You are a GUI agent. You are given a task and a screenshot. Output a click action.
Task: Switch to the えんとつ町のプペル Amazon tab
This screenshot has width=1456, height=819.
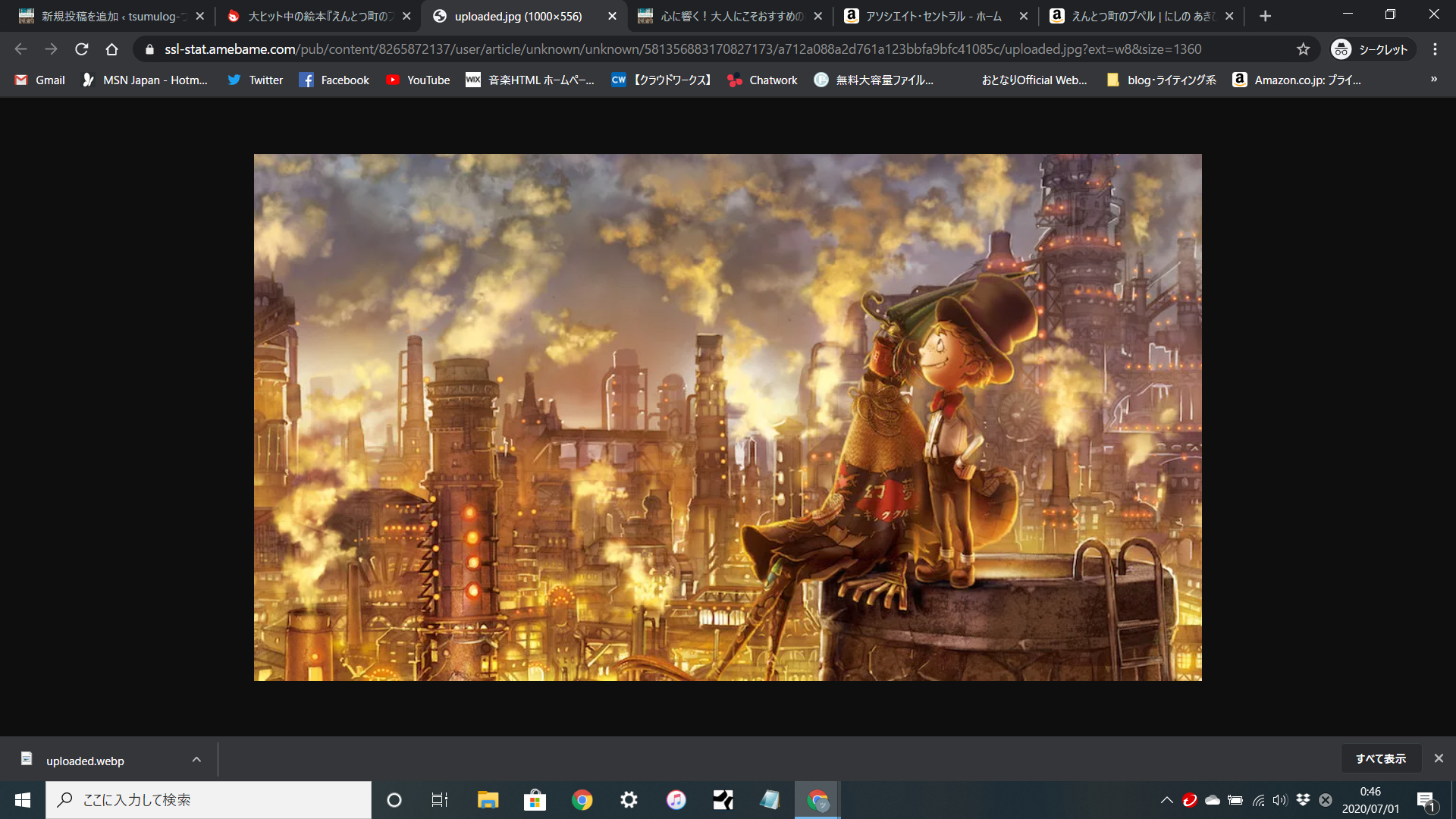1141,16
